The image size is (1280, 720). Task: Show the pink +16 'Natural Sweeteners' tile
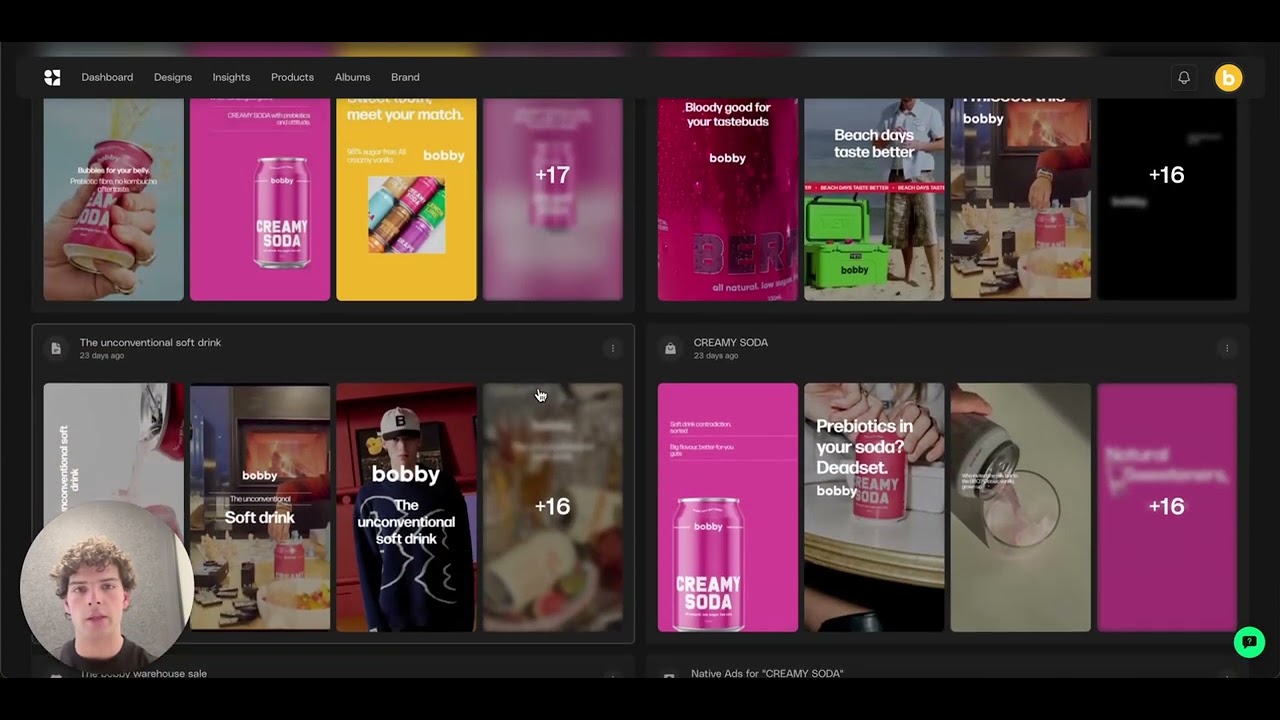click(x=1167, y=507)
